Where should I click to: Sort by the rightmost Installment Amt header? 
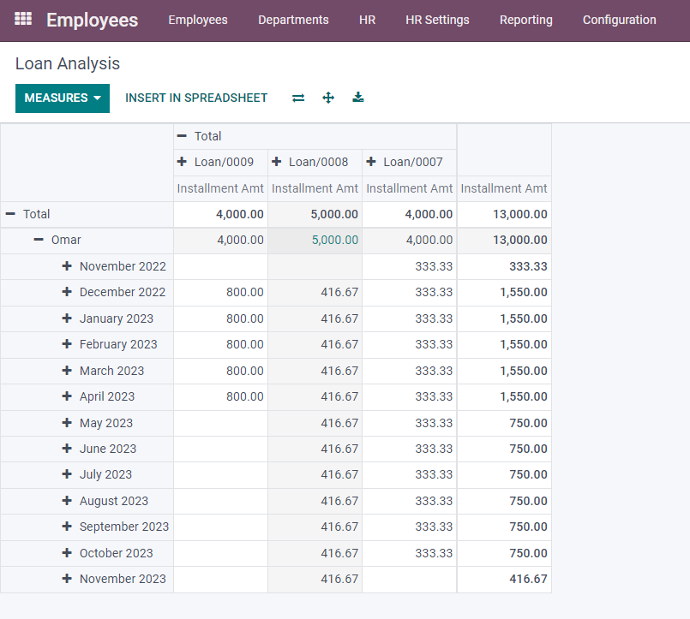point(504,188)
